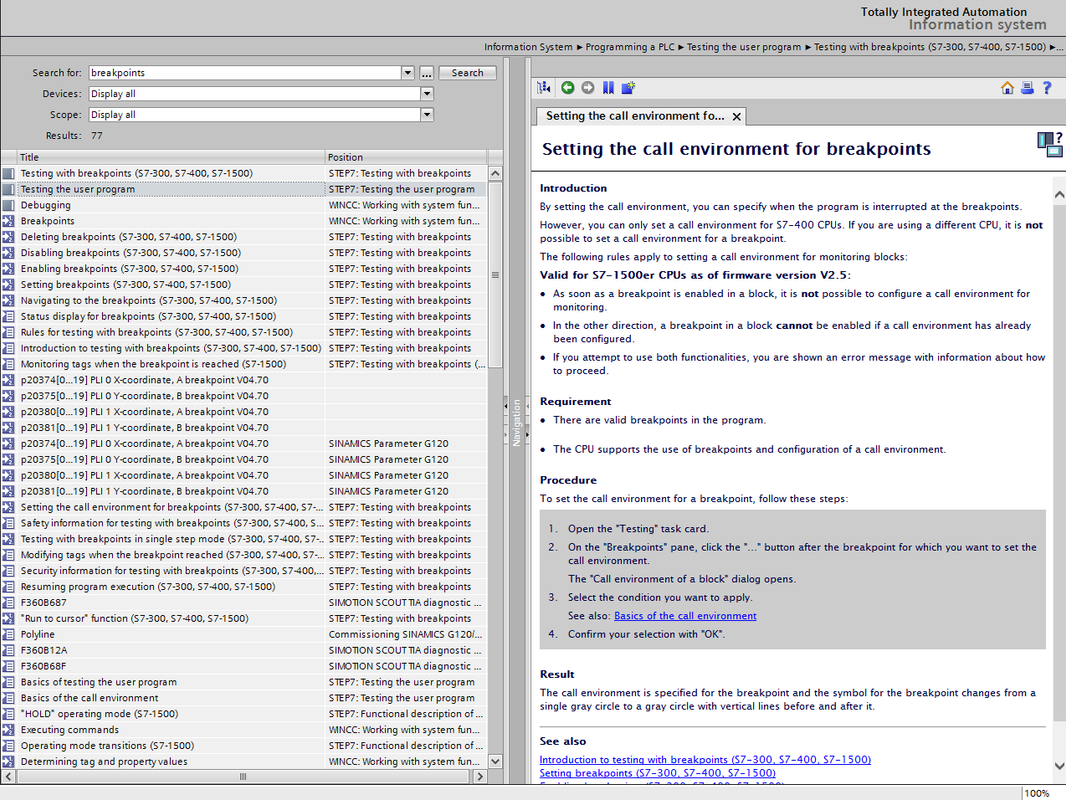Go forward with the gray arrow icon
This screenshot has height=800, width=1066.
[588, 88]
